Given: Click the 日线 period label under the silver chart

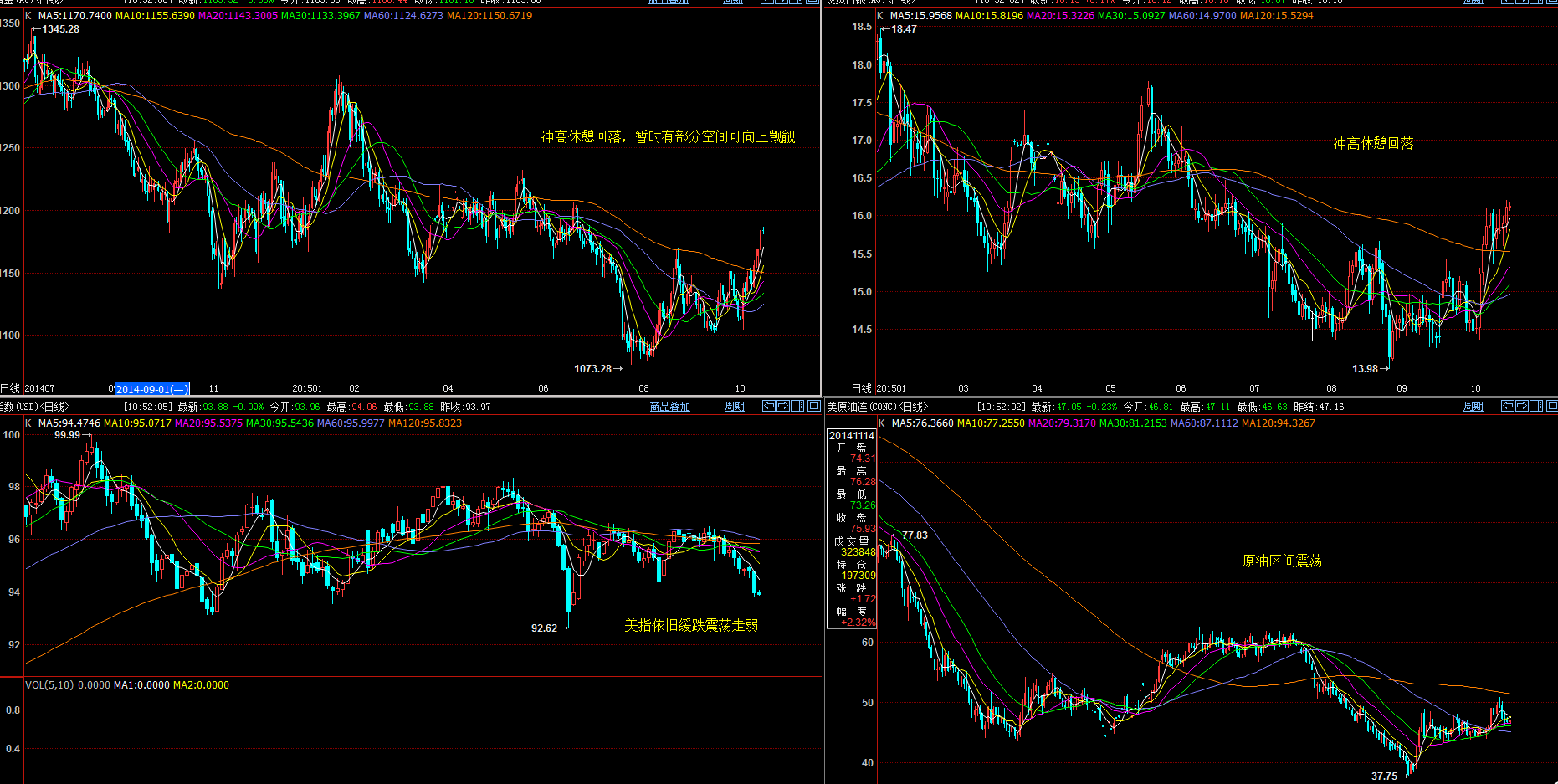Looking at the screenshot, I should (862, 388).
